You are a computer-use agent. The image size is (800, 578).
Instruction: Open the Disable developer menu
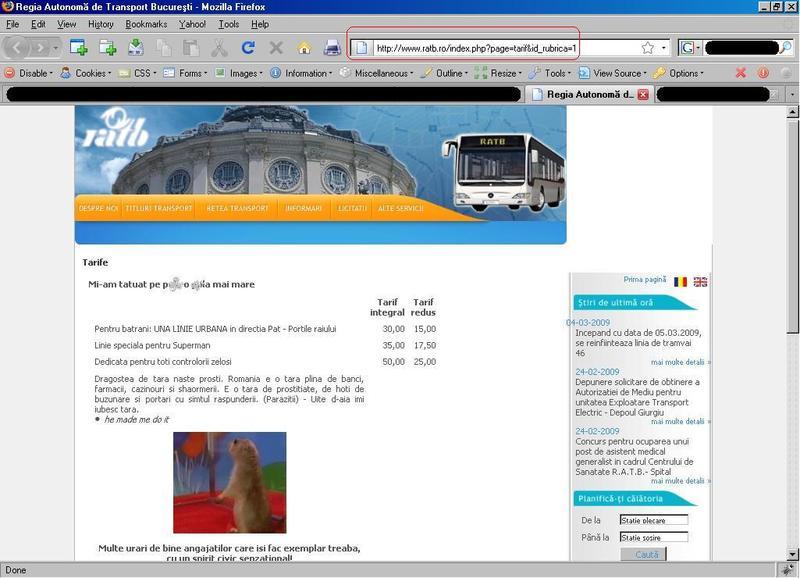click(29, 73)
